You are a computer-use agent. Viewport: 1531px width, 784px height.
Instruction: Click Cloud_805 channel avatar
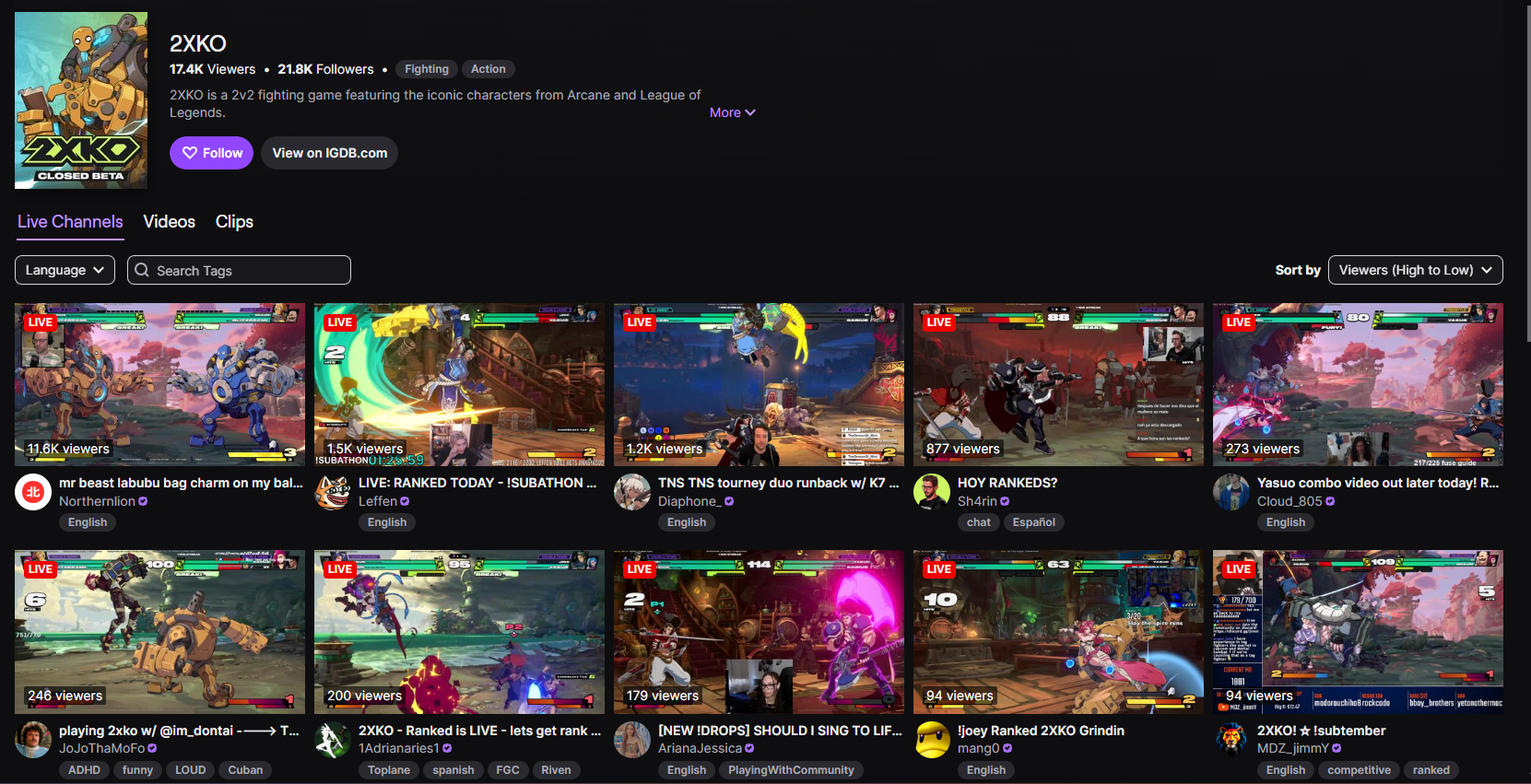coord(1231,492)
